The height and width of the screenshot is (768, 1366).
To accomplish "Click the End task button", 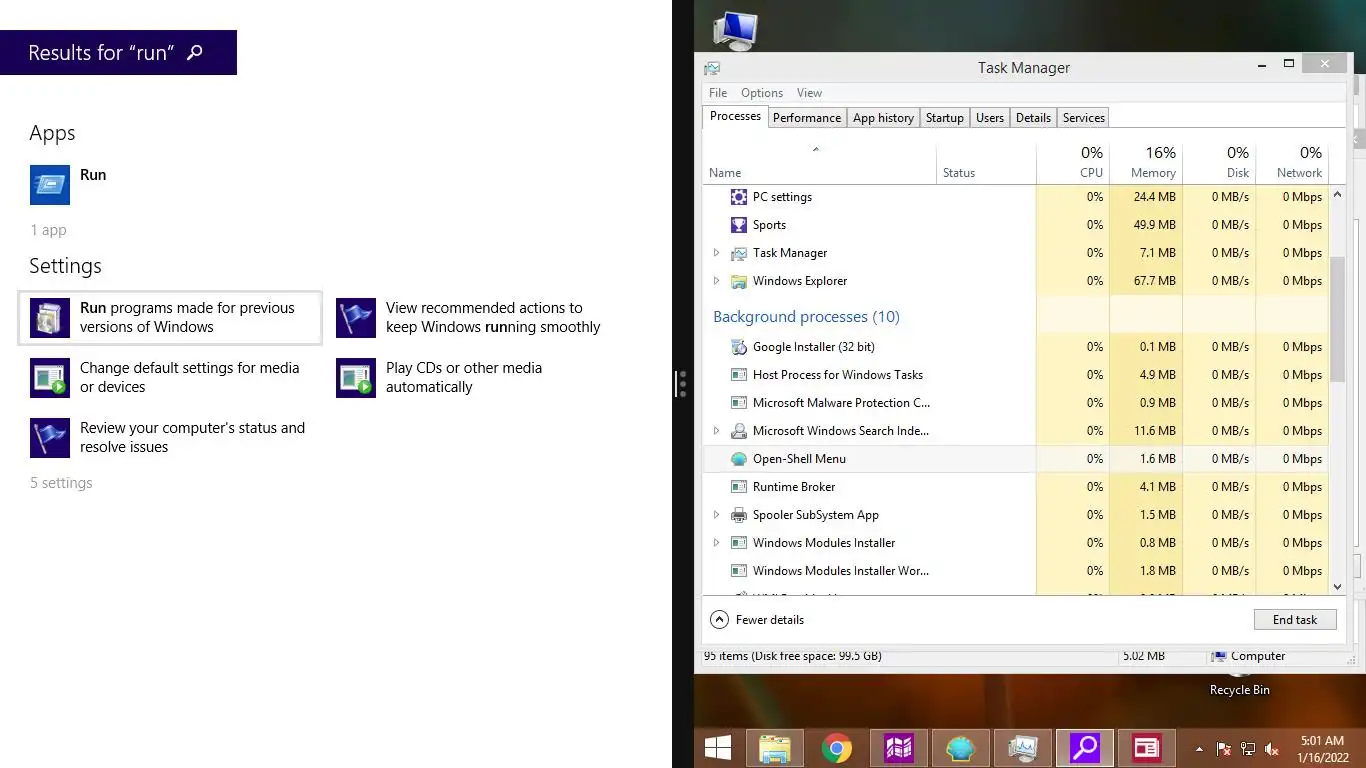I will pyautogui.click(x=1295, y=620).
